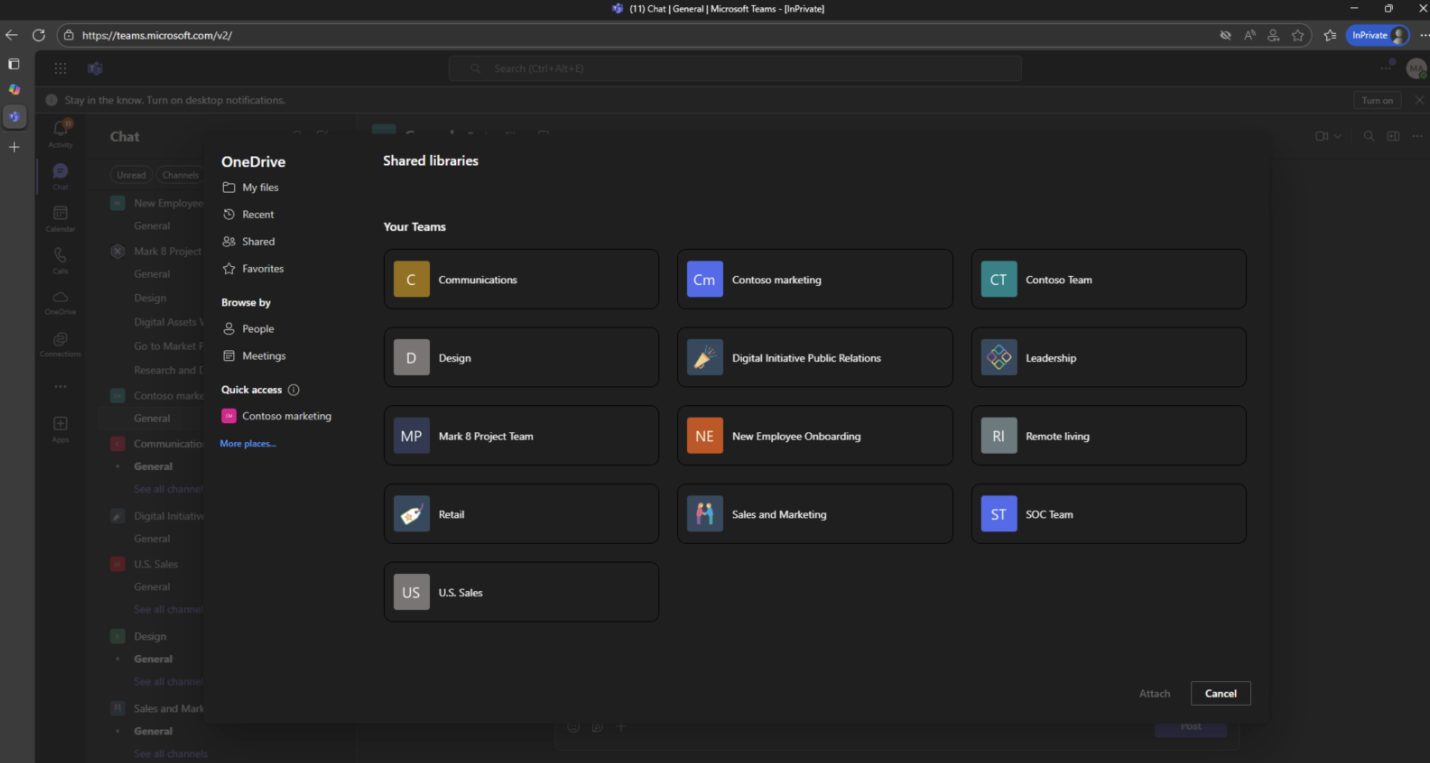Select the Retail team card

[x=521, y=514]
